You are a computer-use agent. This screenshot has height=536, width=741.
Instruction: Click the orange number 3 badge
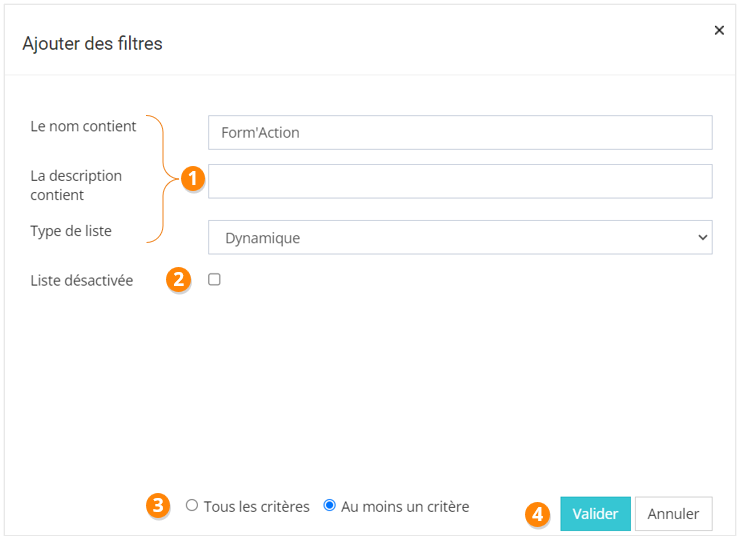[158, 506]
